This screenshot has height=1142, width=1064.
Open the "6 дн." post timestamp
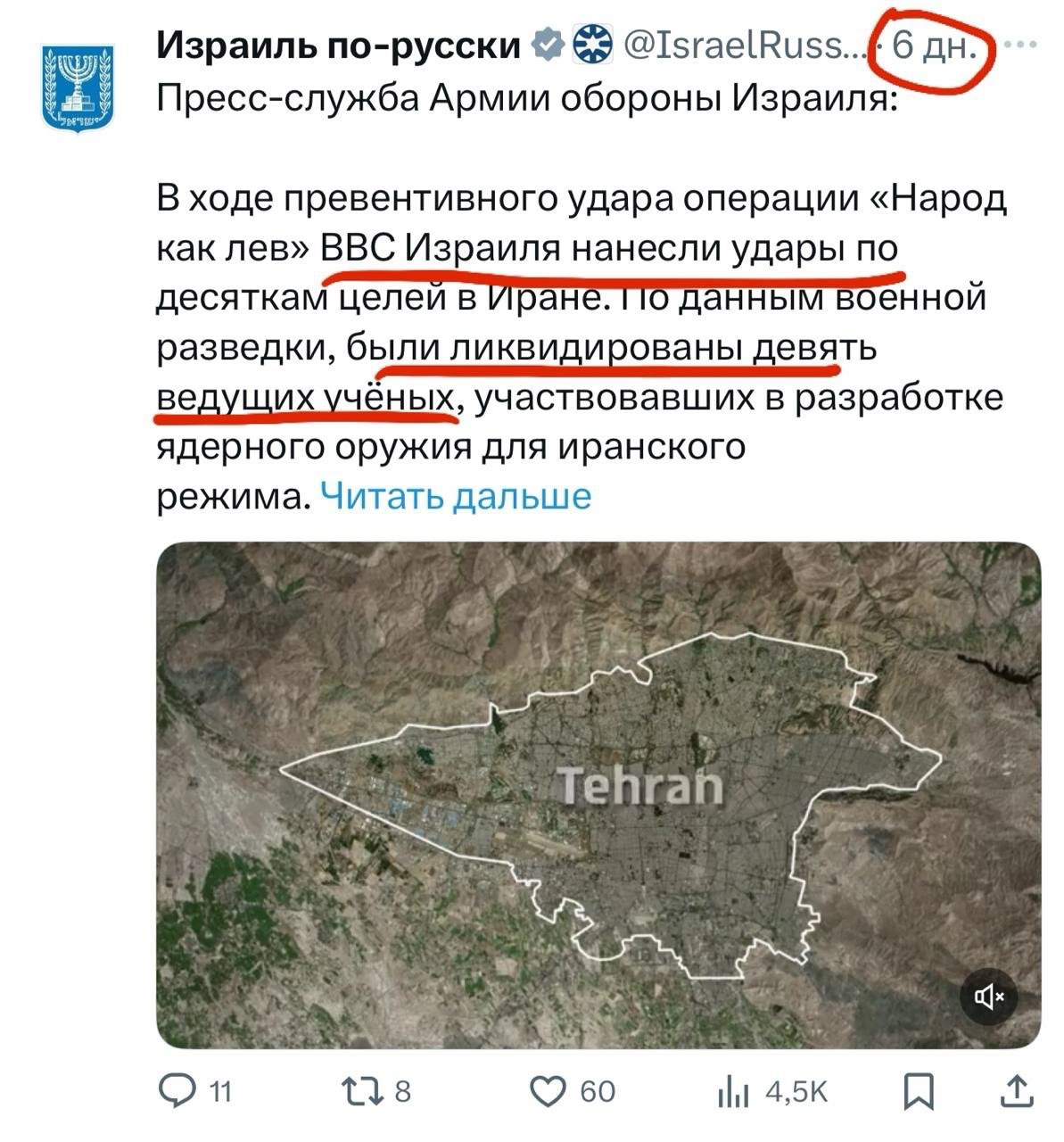(x=938, y=45)
